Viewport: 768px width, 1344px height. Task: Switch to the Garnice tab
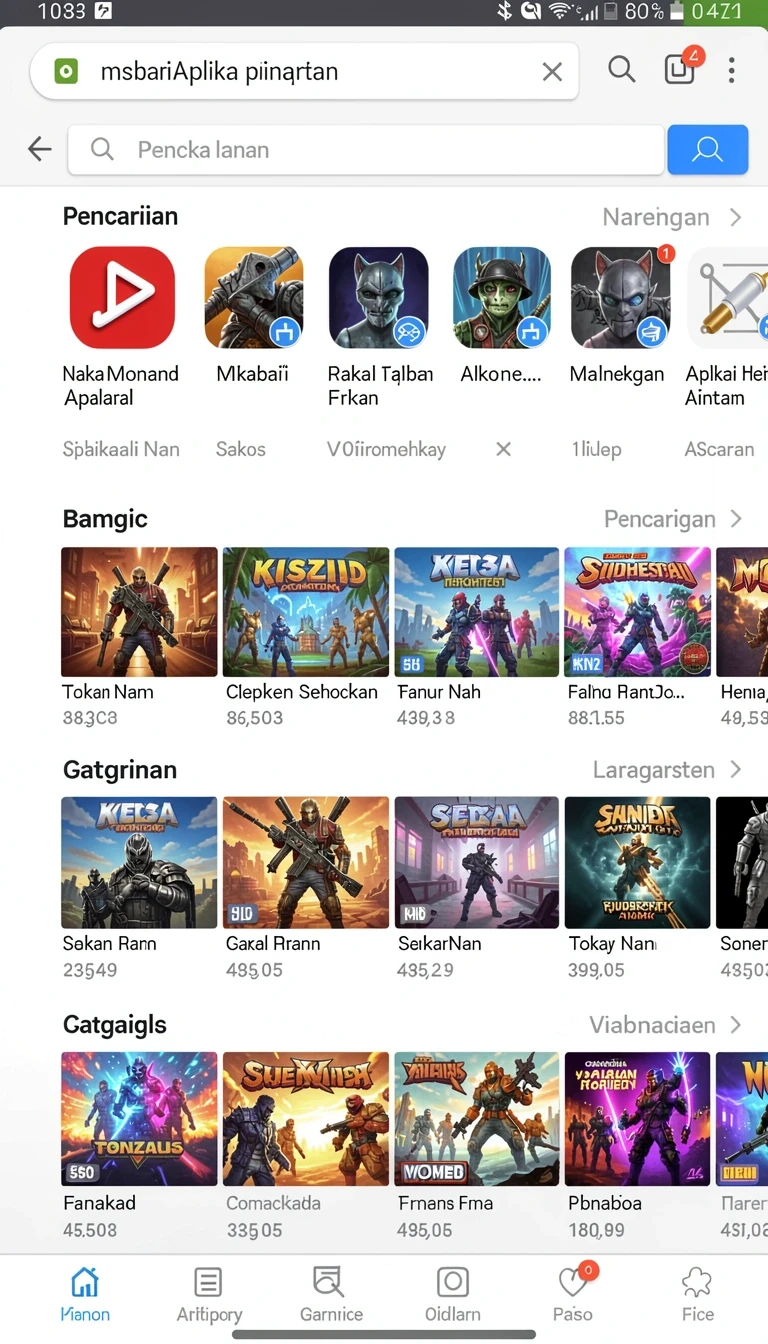[331, 1294]
